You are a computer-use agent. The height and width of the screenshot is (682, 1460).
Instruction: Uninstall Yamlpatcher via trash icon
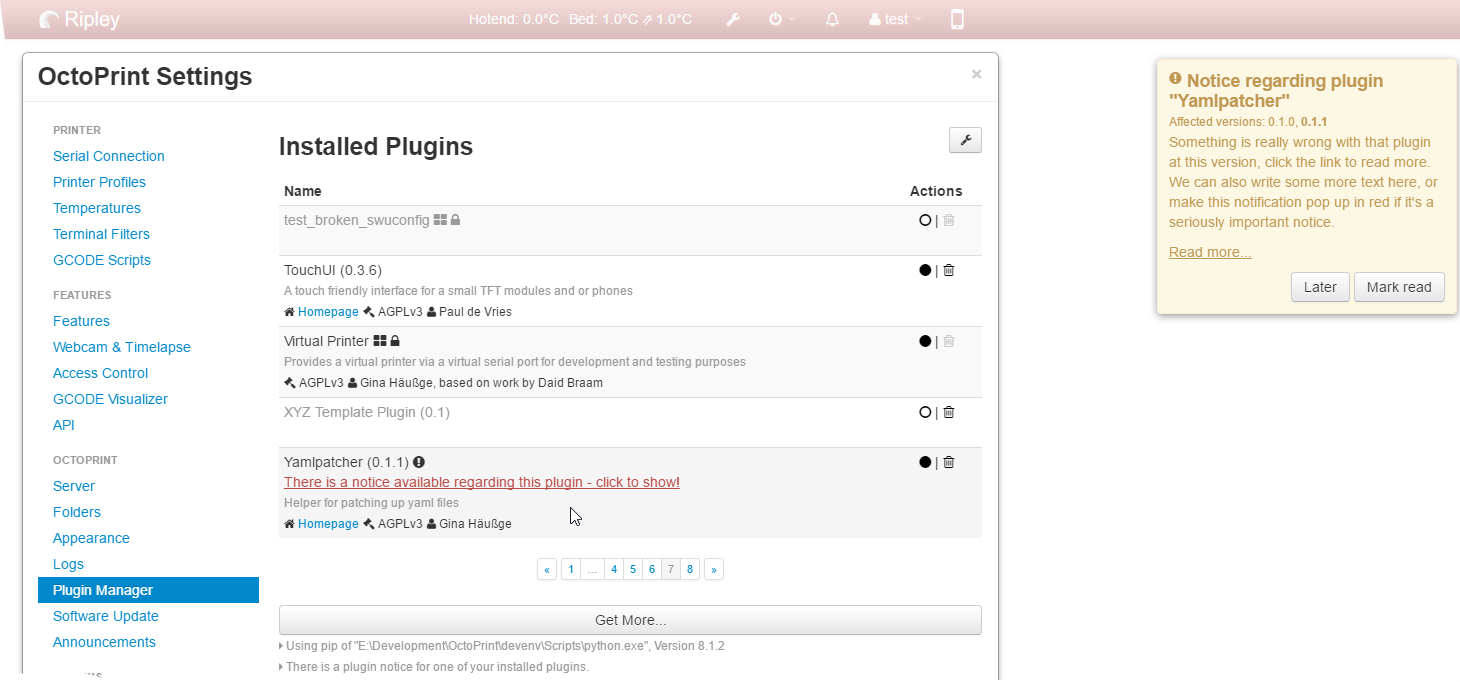(x=949, y=462)
